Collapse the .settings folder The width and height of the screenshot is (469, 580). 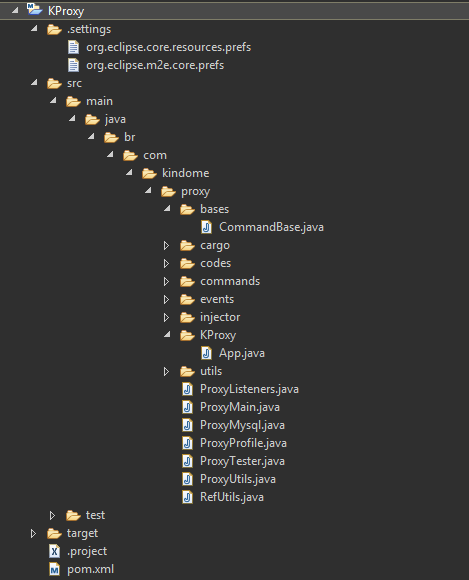pos(34,28)
